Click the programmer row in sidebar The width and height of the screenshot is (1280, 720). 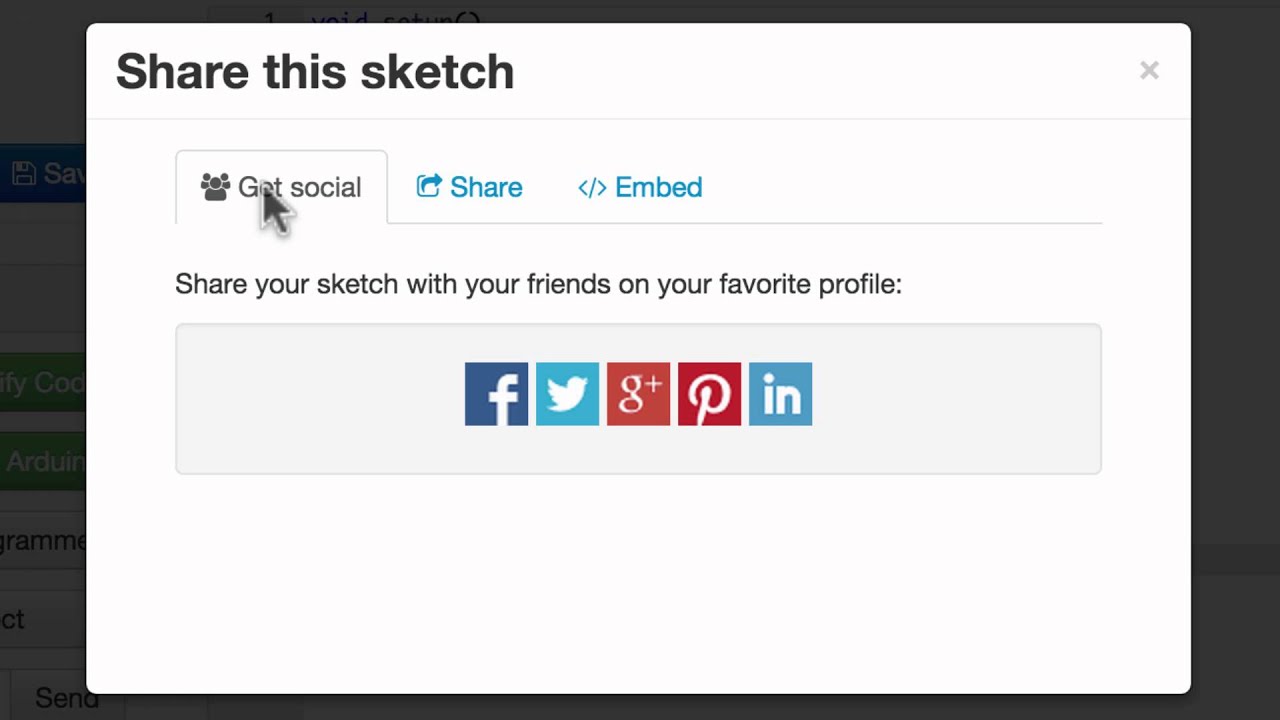coord(42,541)
